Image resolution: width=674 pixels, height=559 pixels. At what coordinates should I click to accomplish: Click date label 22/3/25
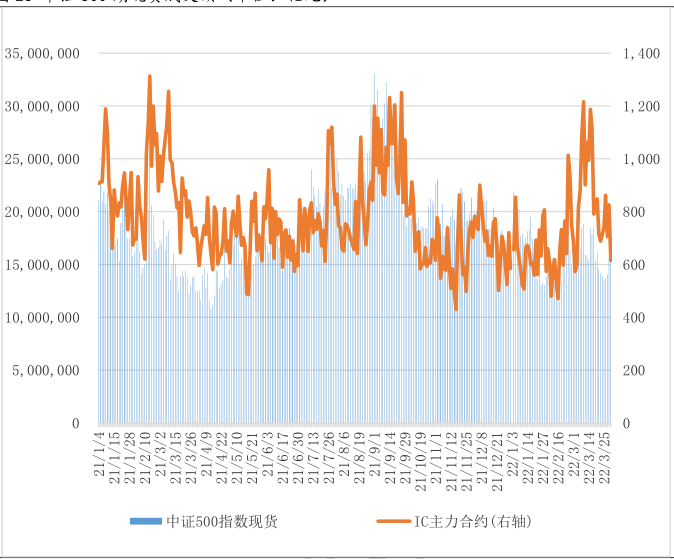[605, 458]
